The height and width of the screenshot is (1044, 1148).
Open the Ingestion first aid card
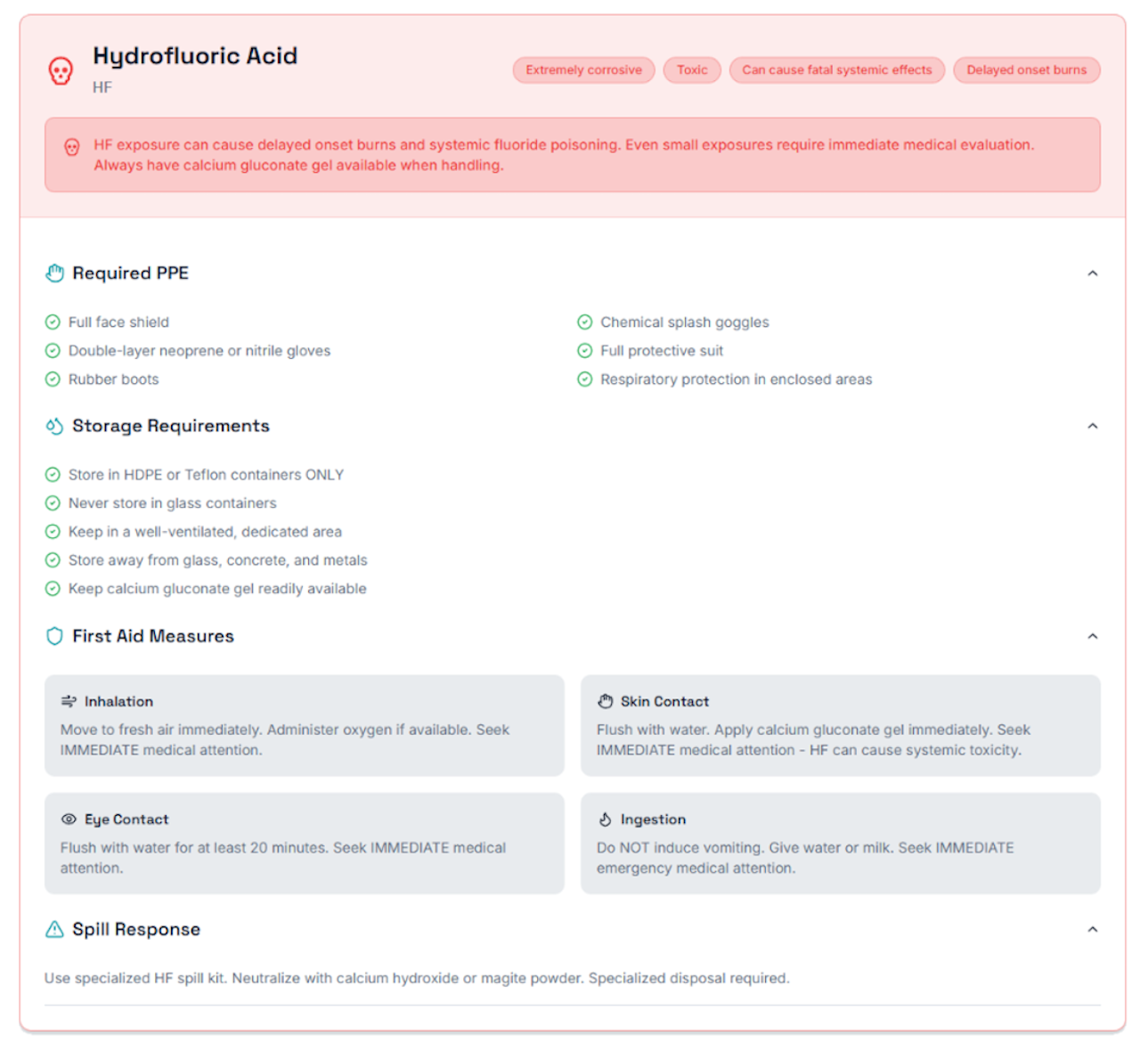(841, 844)
